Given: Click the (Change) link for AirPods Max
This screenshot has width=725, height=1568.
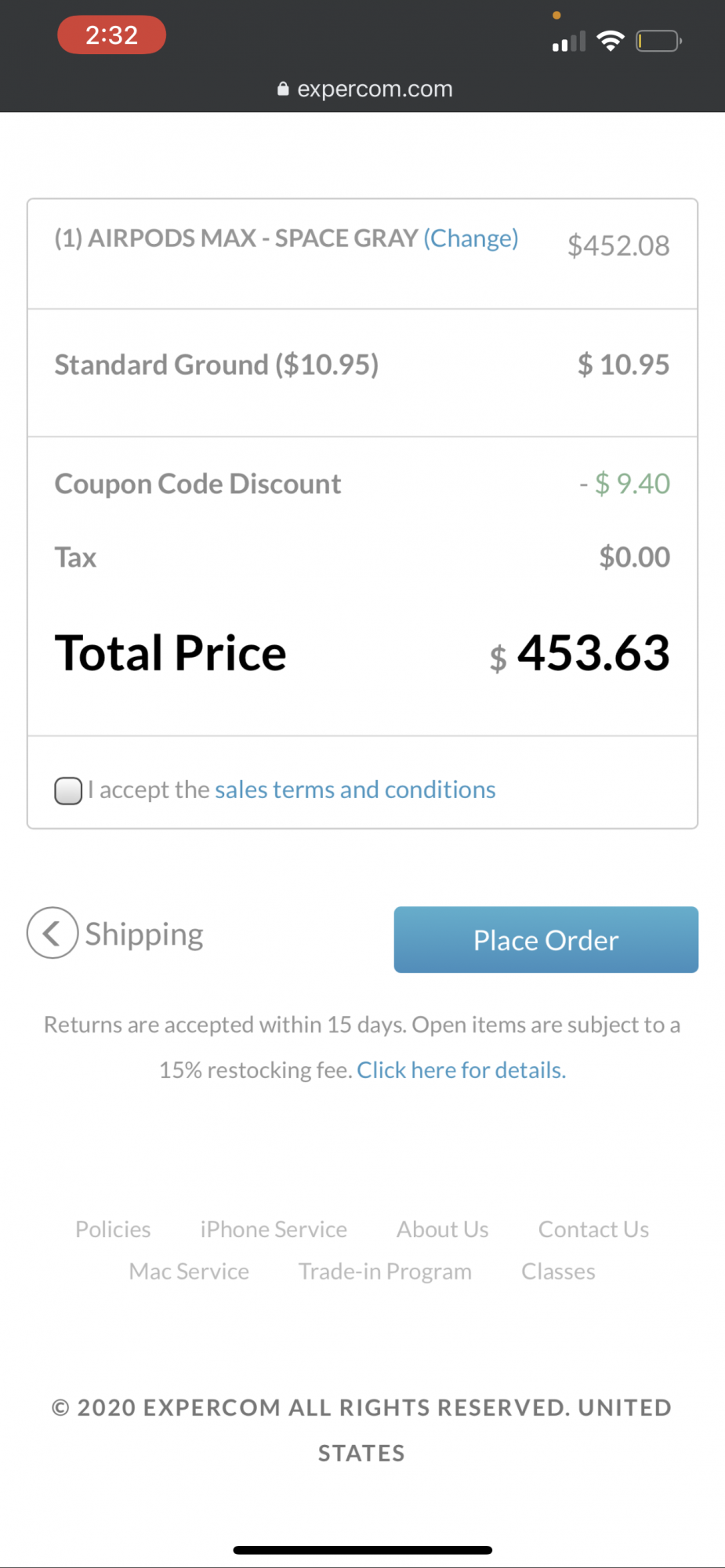Looking at the screenshot, I should [471, 238].
